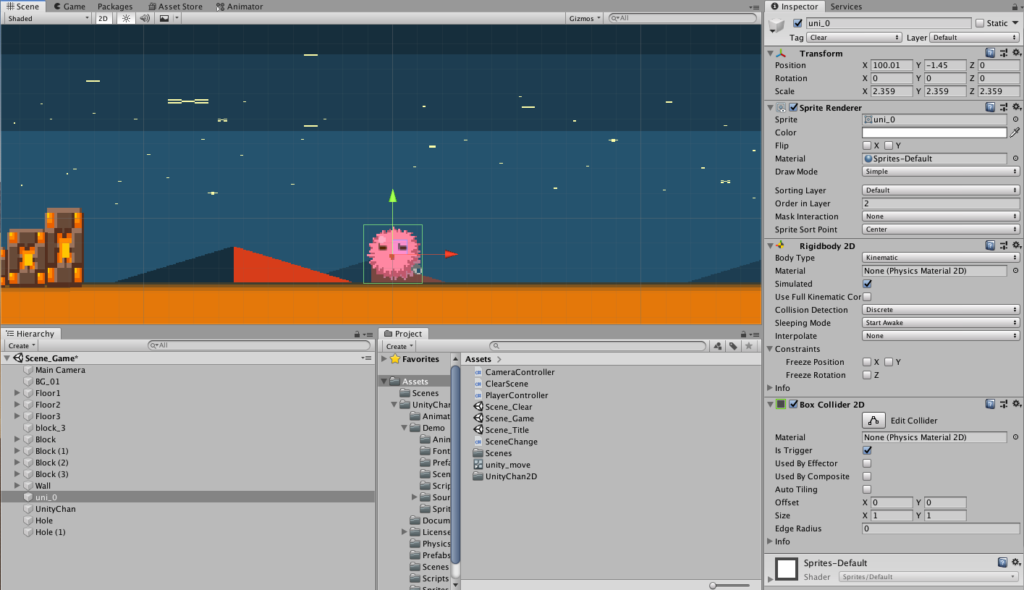Image resolution: width=1024 pixels, height=590 pixels.
Task: Toggle 2D view mode in Scene toolbar
Action: click(103, 18)
